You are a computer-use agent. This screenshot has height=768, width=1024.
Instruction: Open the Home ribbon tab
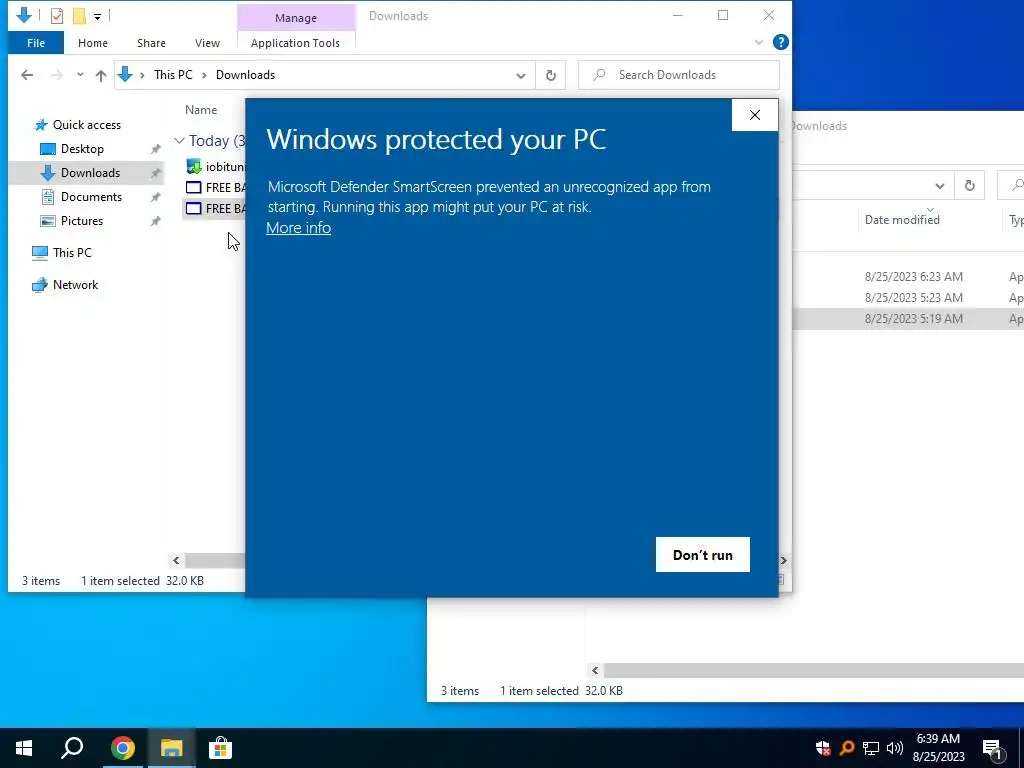coord(93,43)
